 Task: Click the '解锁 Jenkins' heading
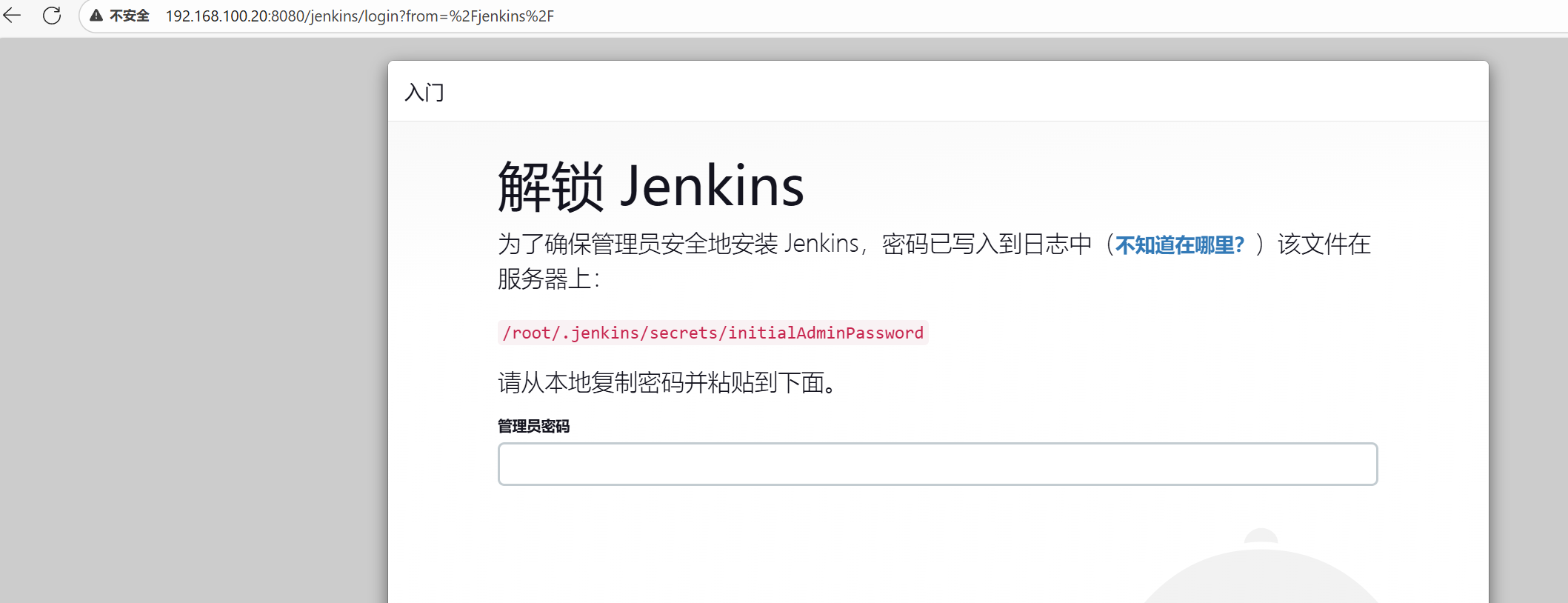pos(651,186)
